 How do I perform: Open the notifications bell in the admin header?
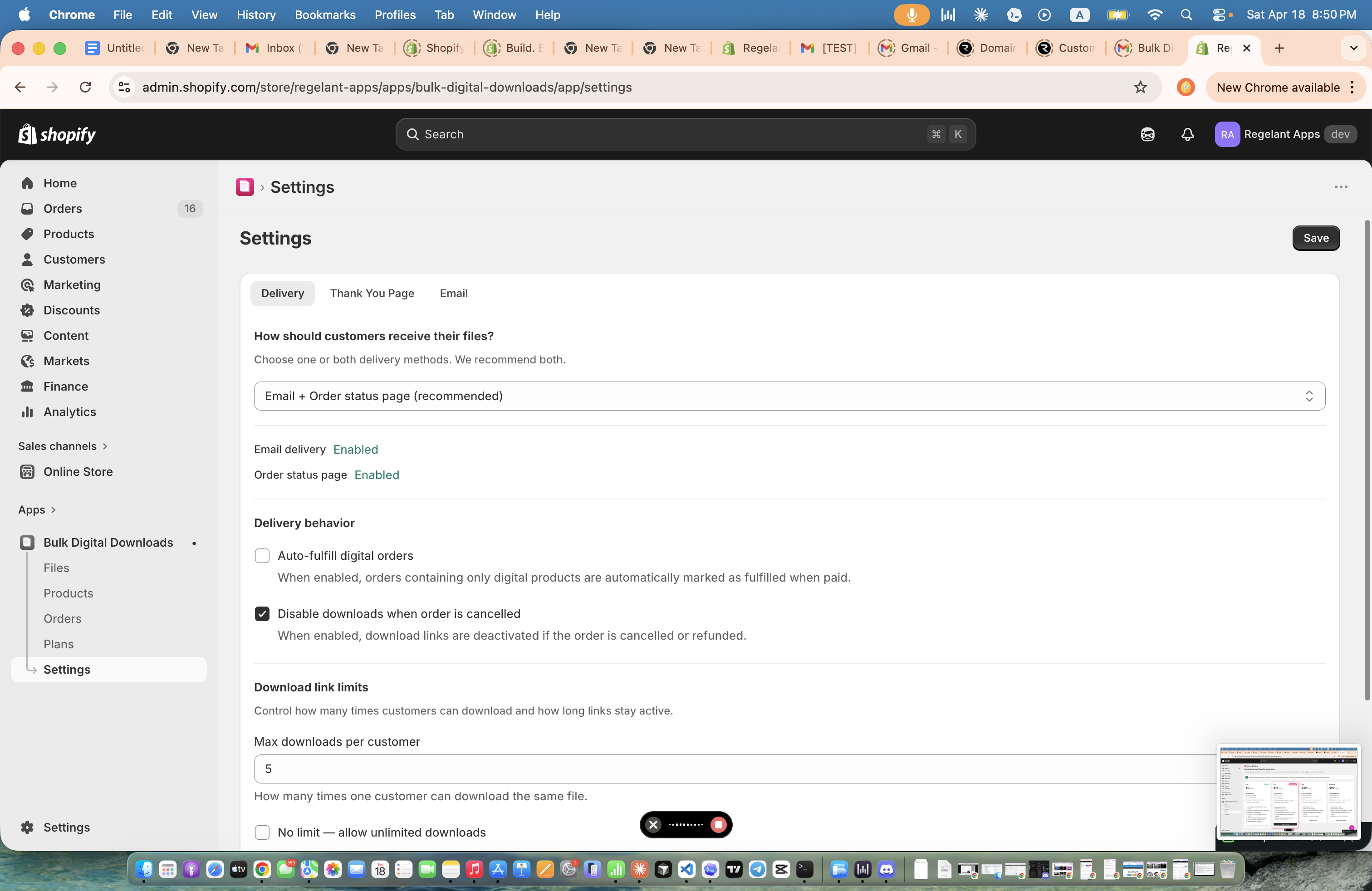[x=1187, y=134]
